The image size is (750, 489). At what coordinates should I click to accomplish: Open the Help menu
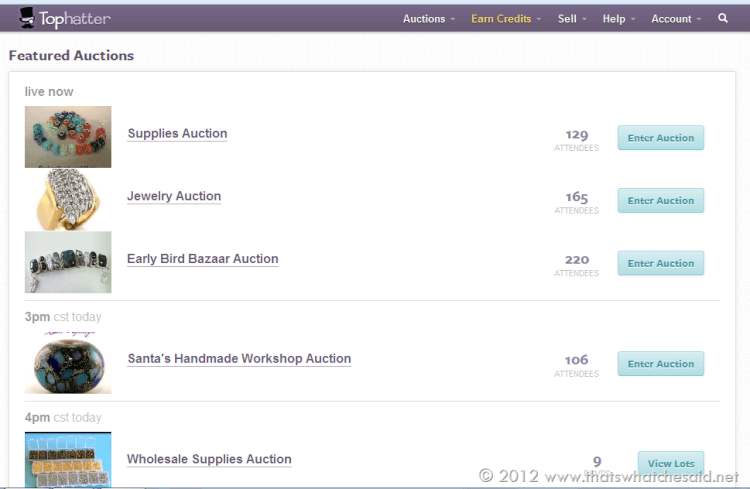tap(618, 19)
